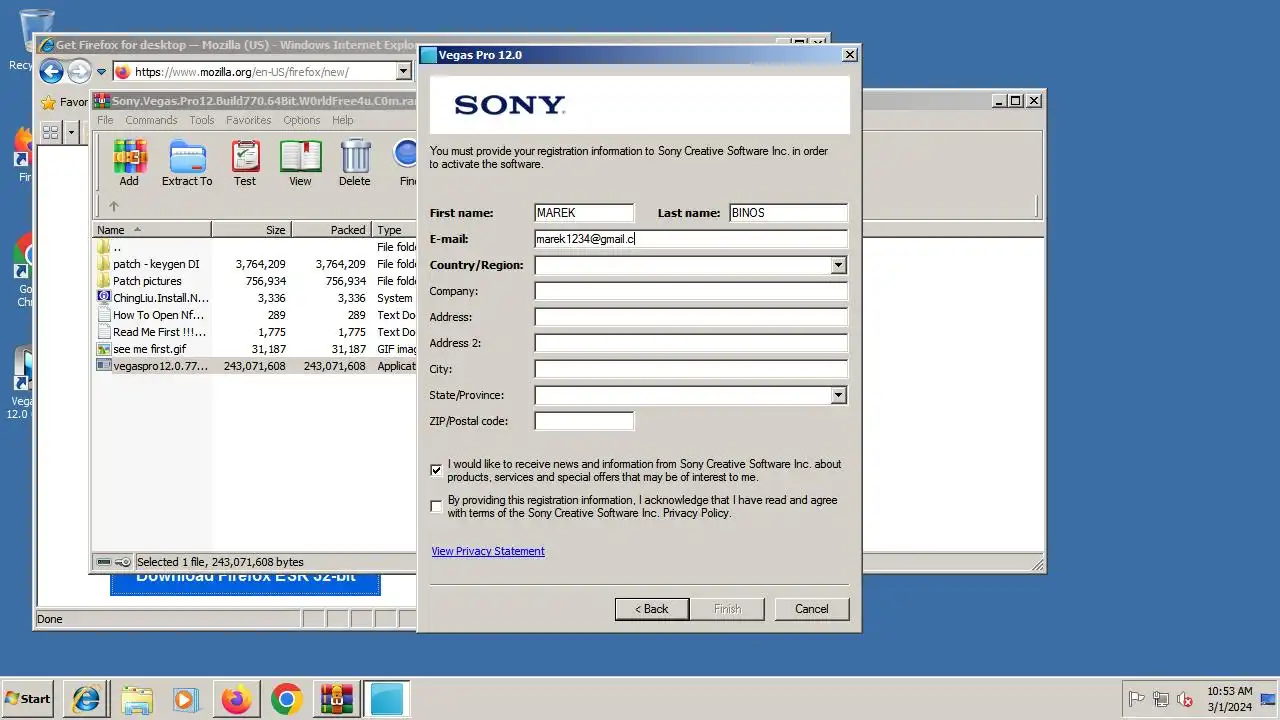Click the Action Center flag tray icon
This screenshot has width=1280, height=720.
1137,699
